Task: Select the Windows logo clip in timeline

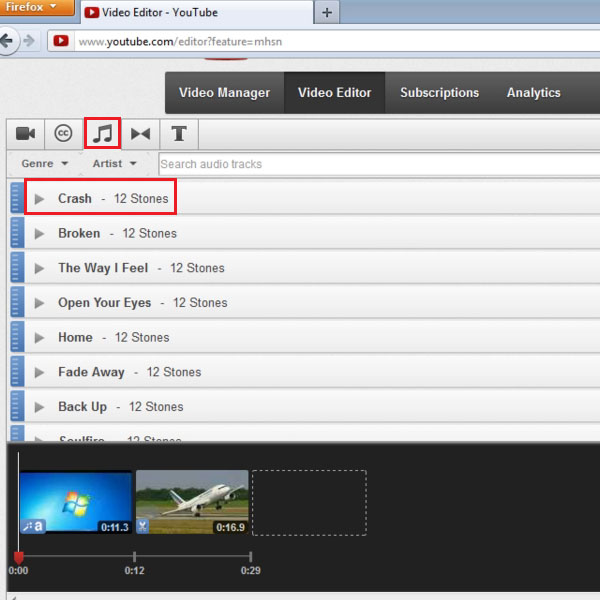Action: [x=76, y=502]
